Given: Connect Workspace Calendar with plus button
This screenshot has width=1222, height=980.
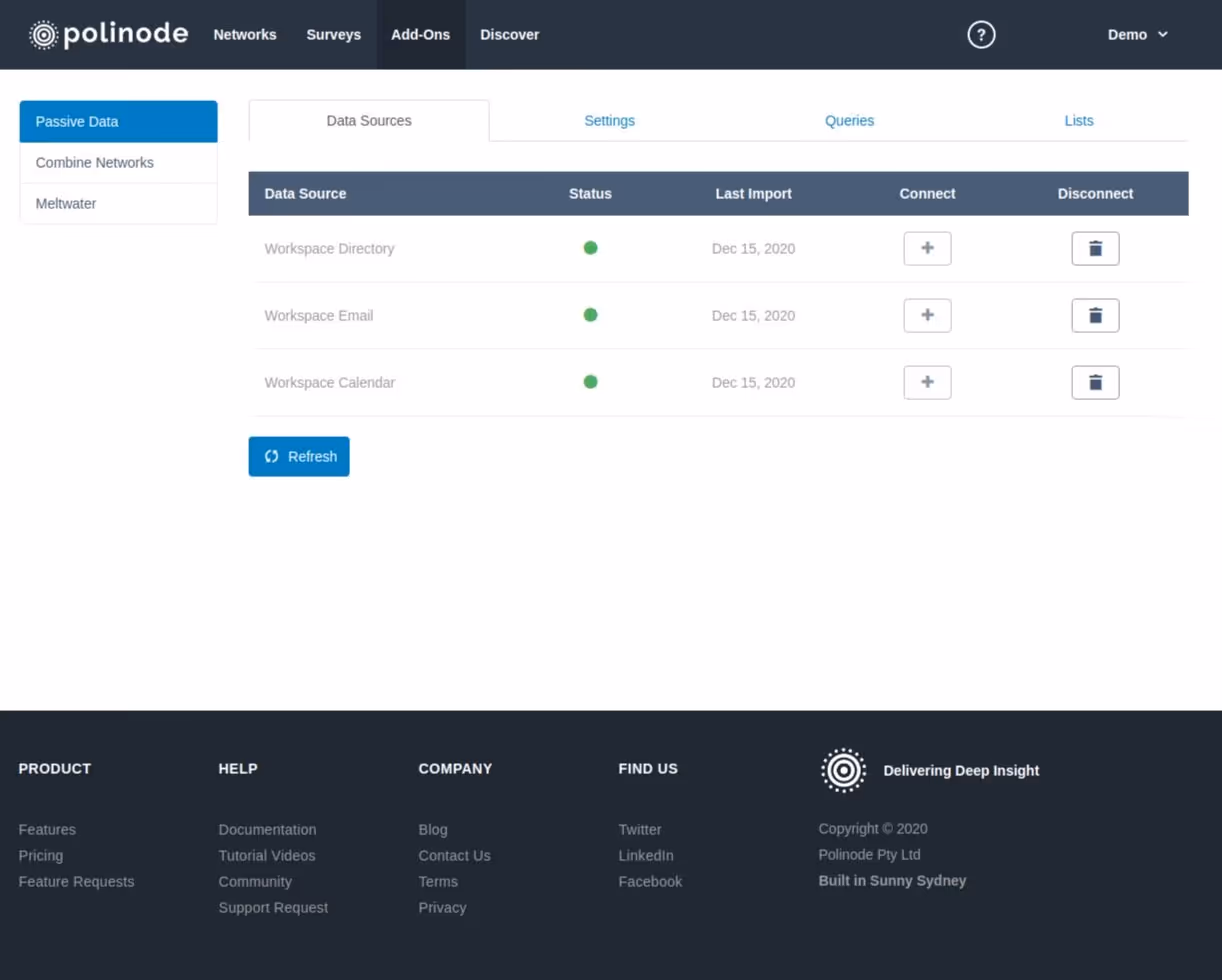Looking at the screenshot, I should (x=927, y=382).
